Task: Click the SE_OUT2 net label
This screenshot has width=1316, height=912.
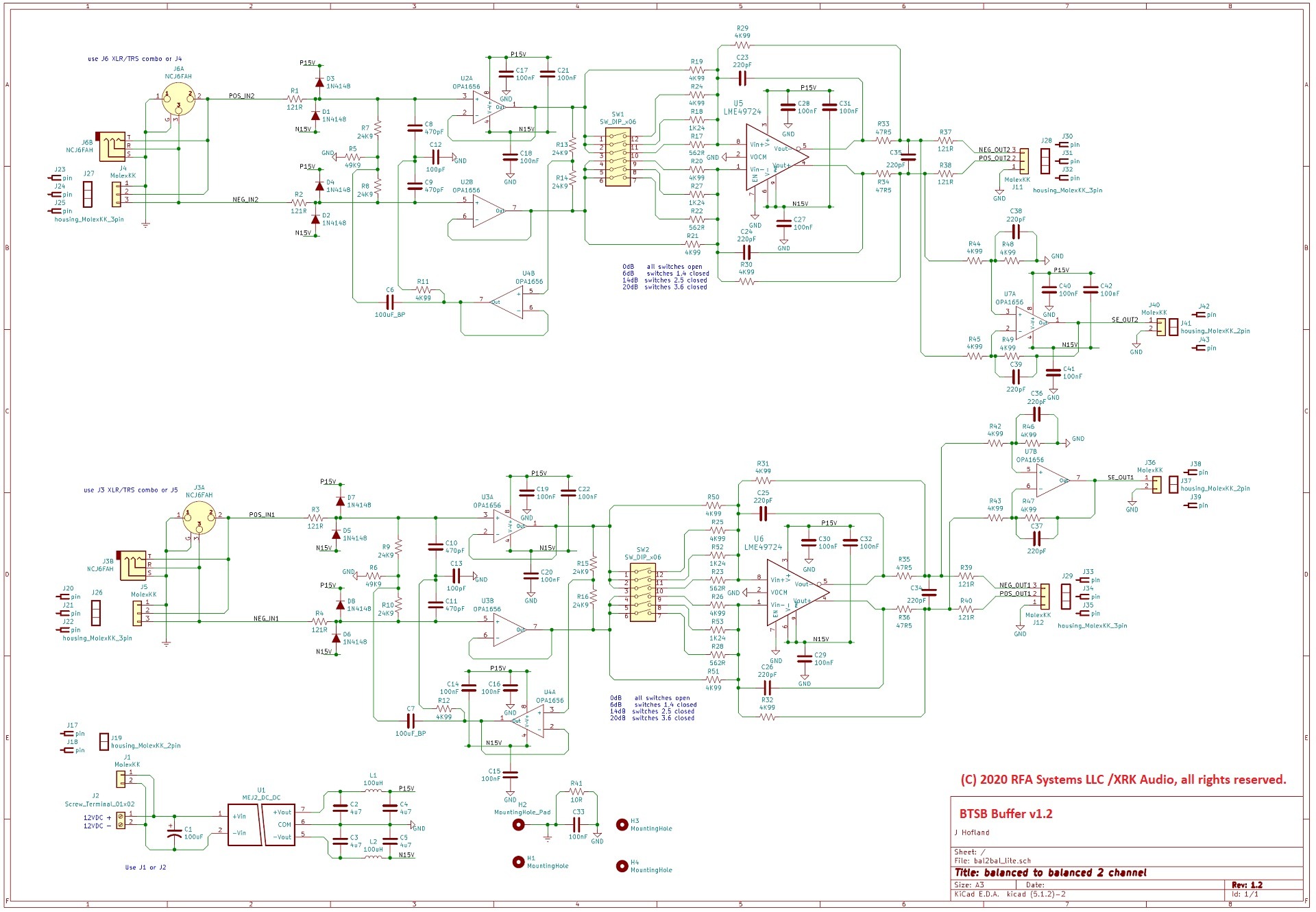Action: [1125, 320]
